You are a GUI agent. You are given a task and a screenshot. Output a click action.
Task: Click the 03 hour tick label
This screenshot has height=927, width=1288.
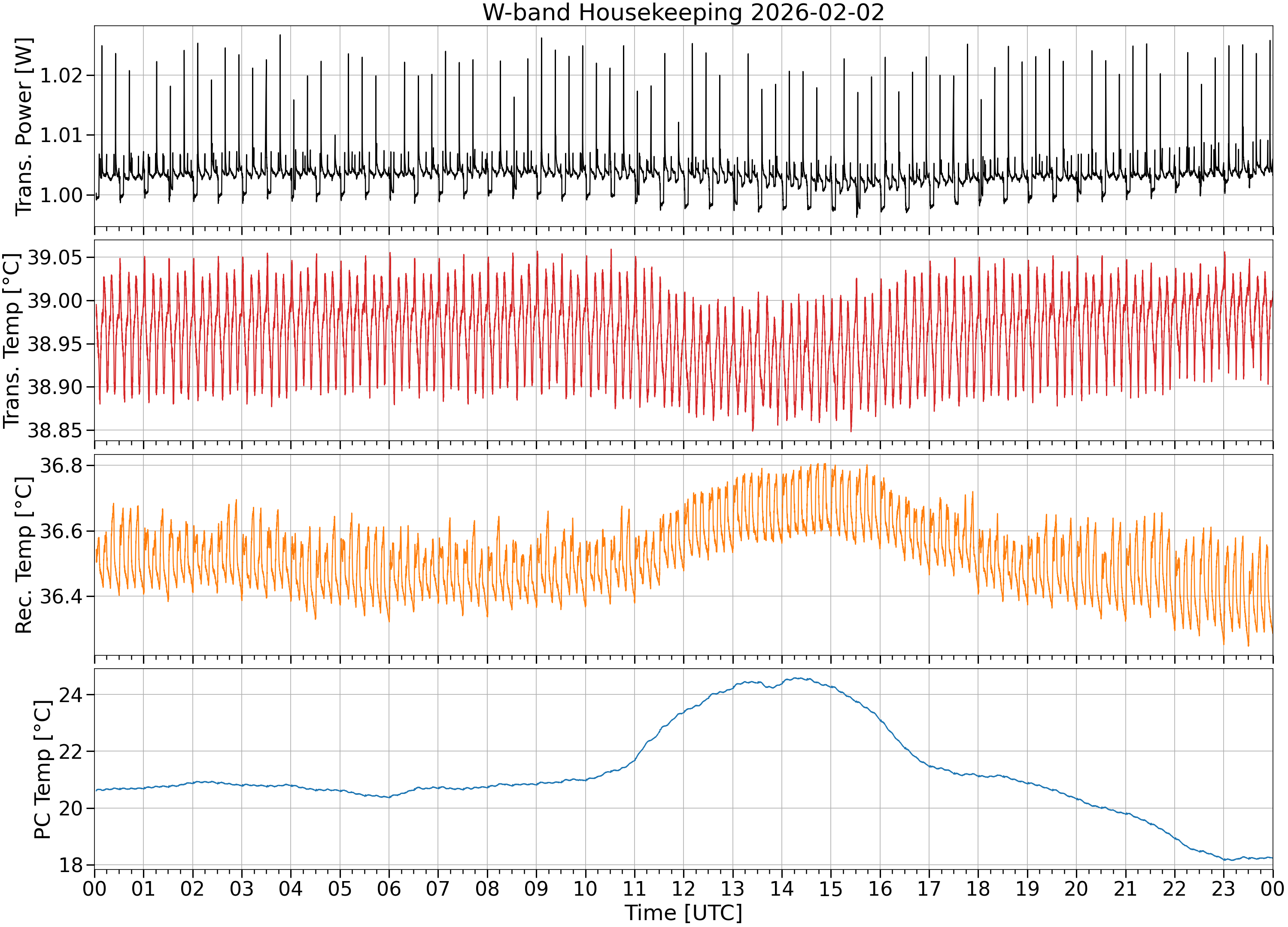tap(241, 888)
